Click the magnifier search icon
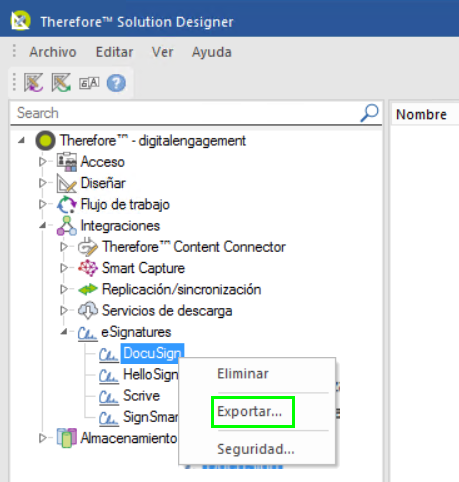This screenshot has width=459, height=482. point(369,113)
